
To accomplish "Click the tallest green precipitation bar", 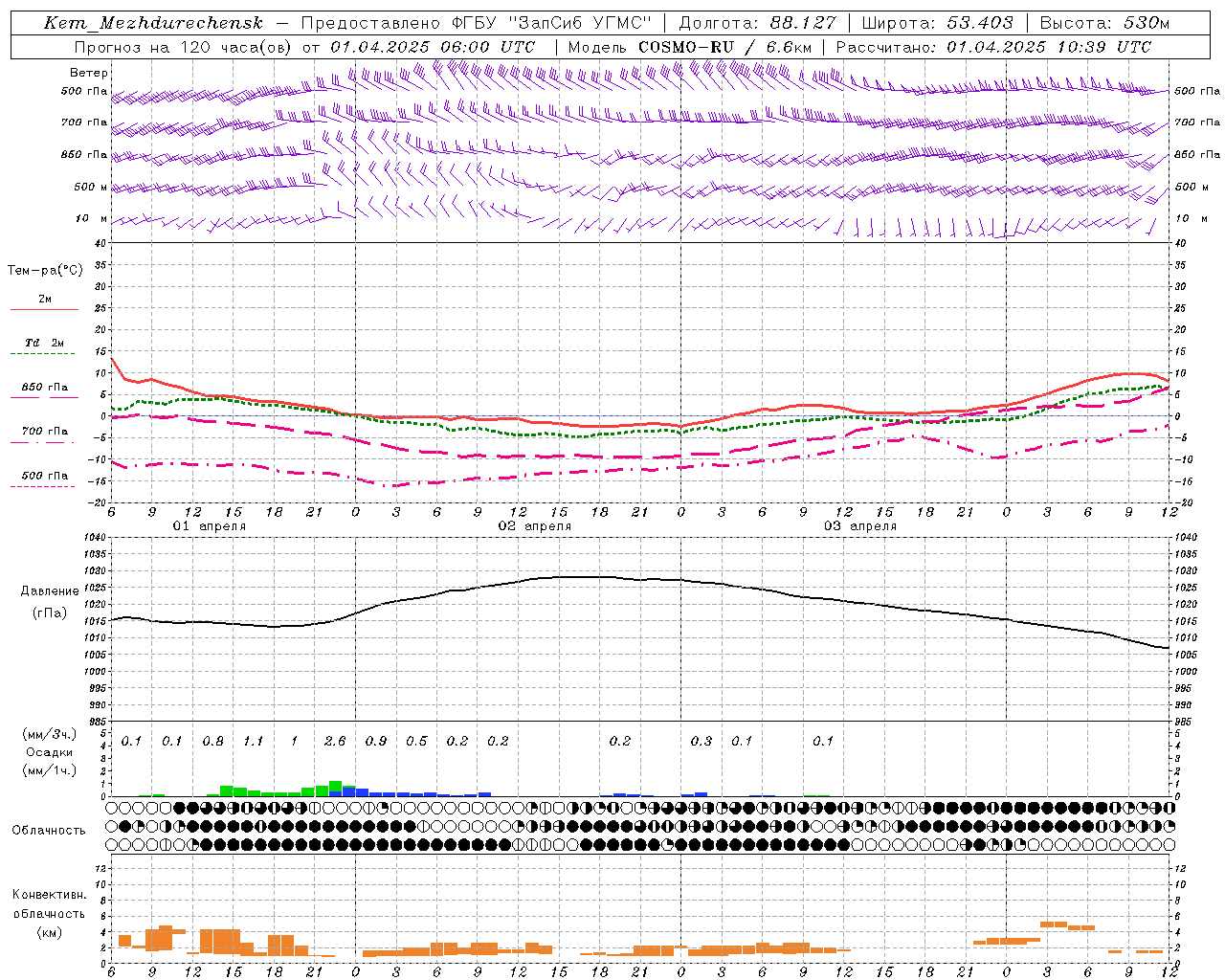I will click(x=335, y=789).
